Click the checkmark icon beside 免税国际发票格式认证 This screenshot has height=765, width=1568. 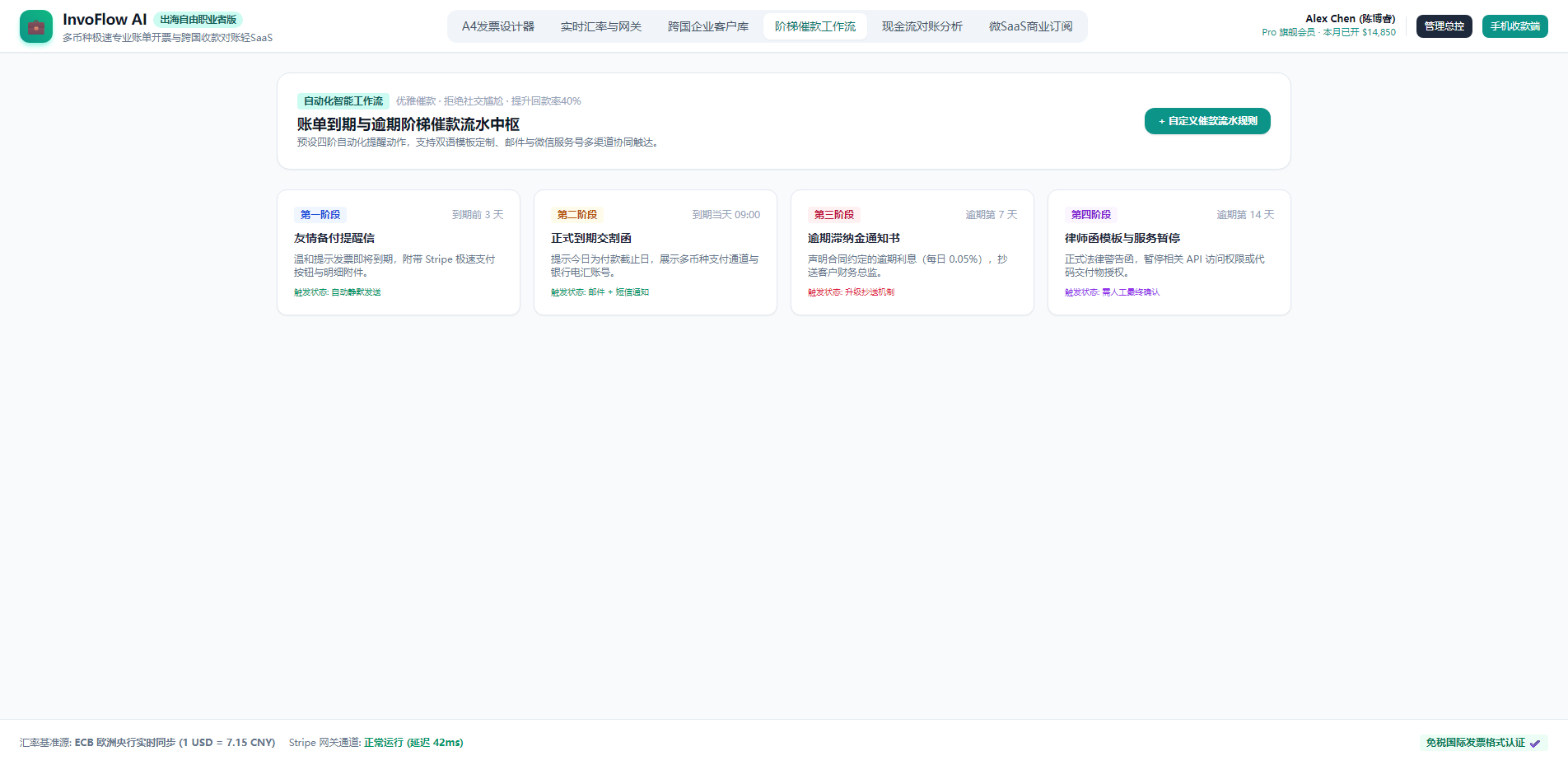tap(1535, 743)
